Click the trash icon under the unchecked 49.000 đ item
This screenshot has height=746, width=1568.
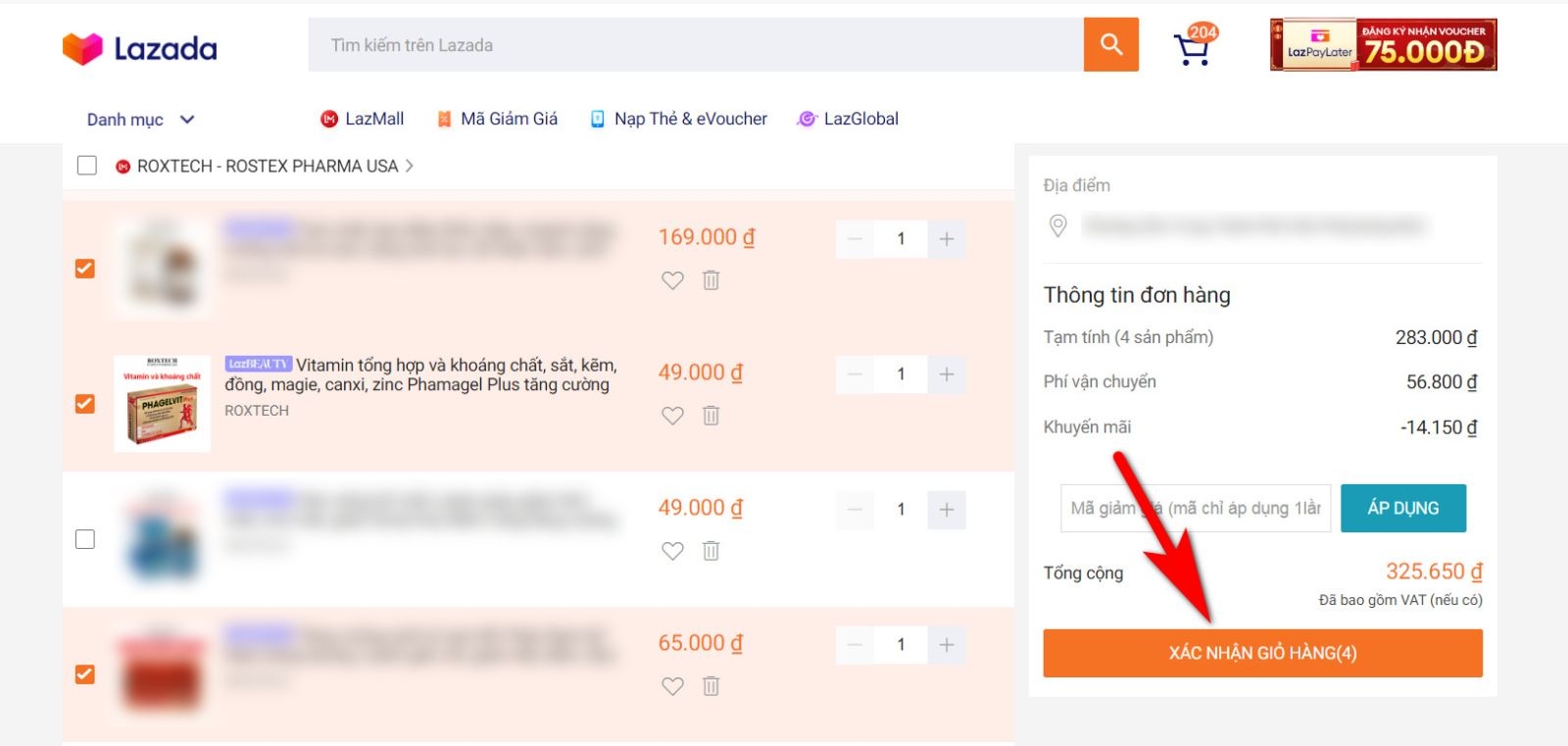coord(711,551)
